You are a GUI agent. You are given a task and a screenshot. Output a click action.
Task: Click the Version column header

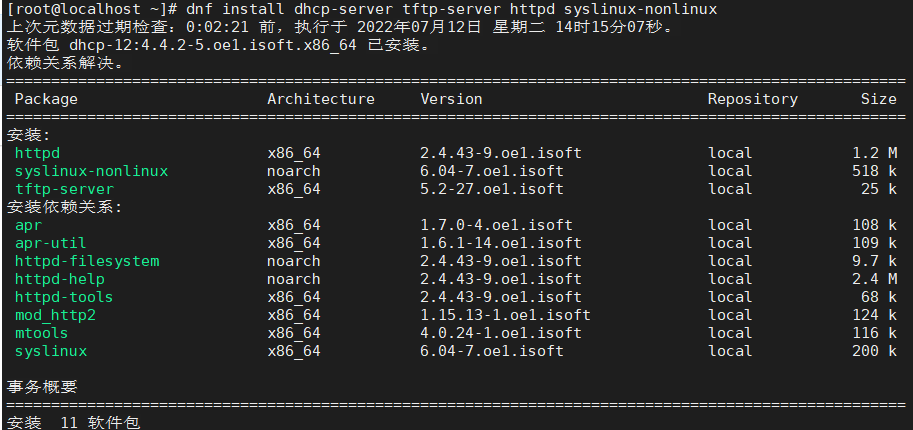[x=451, y=99]
